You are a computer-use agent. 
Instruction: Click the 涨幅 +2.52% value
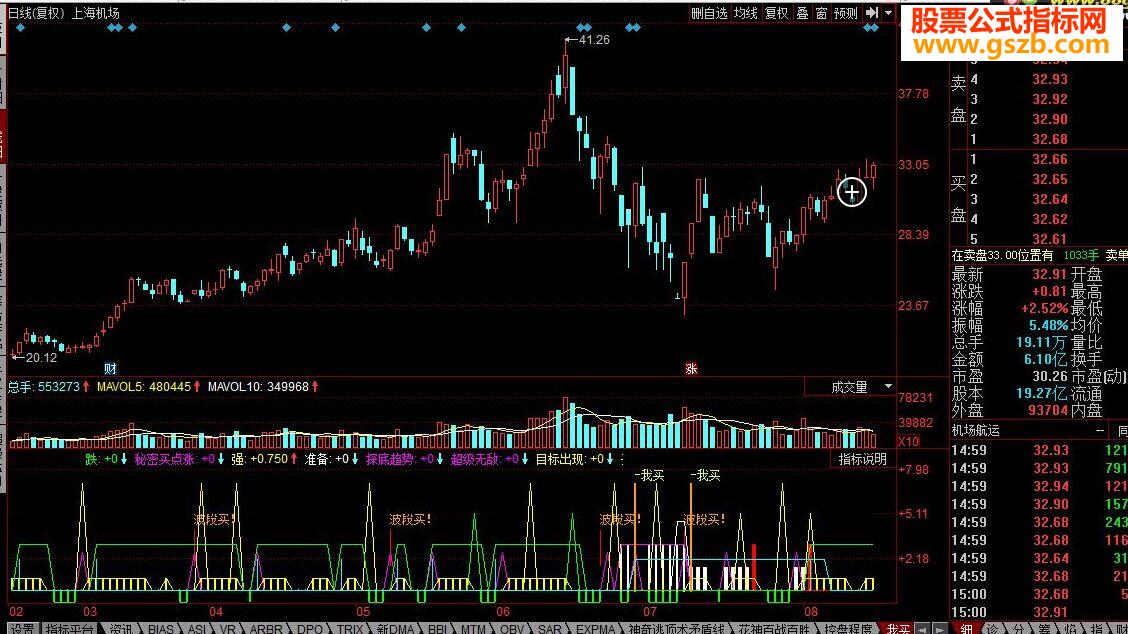point(1045,308)
